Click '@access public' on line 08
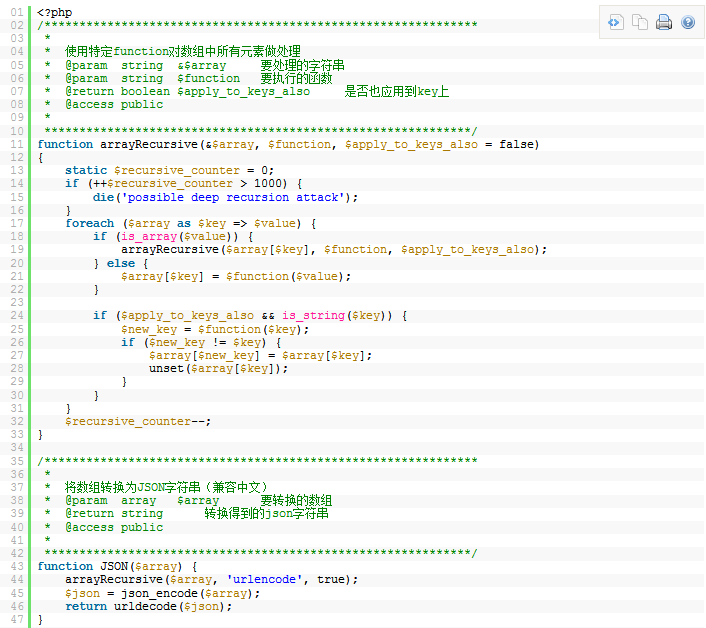706x628 pixels. coord(114,104)
